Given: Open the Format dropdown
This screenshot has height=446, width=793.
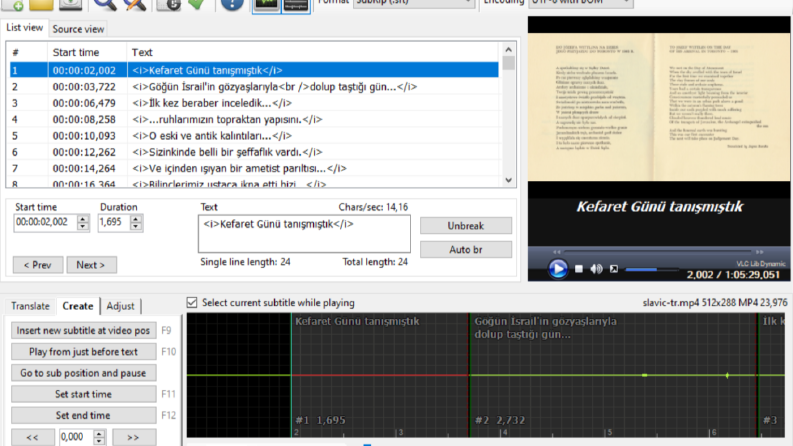Looking at the screenshot, I should coord(413,3).
